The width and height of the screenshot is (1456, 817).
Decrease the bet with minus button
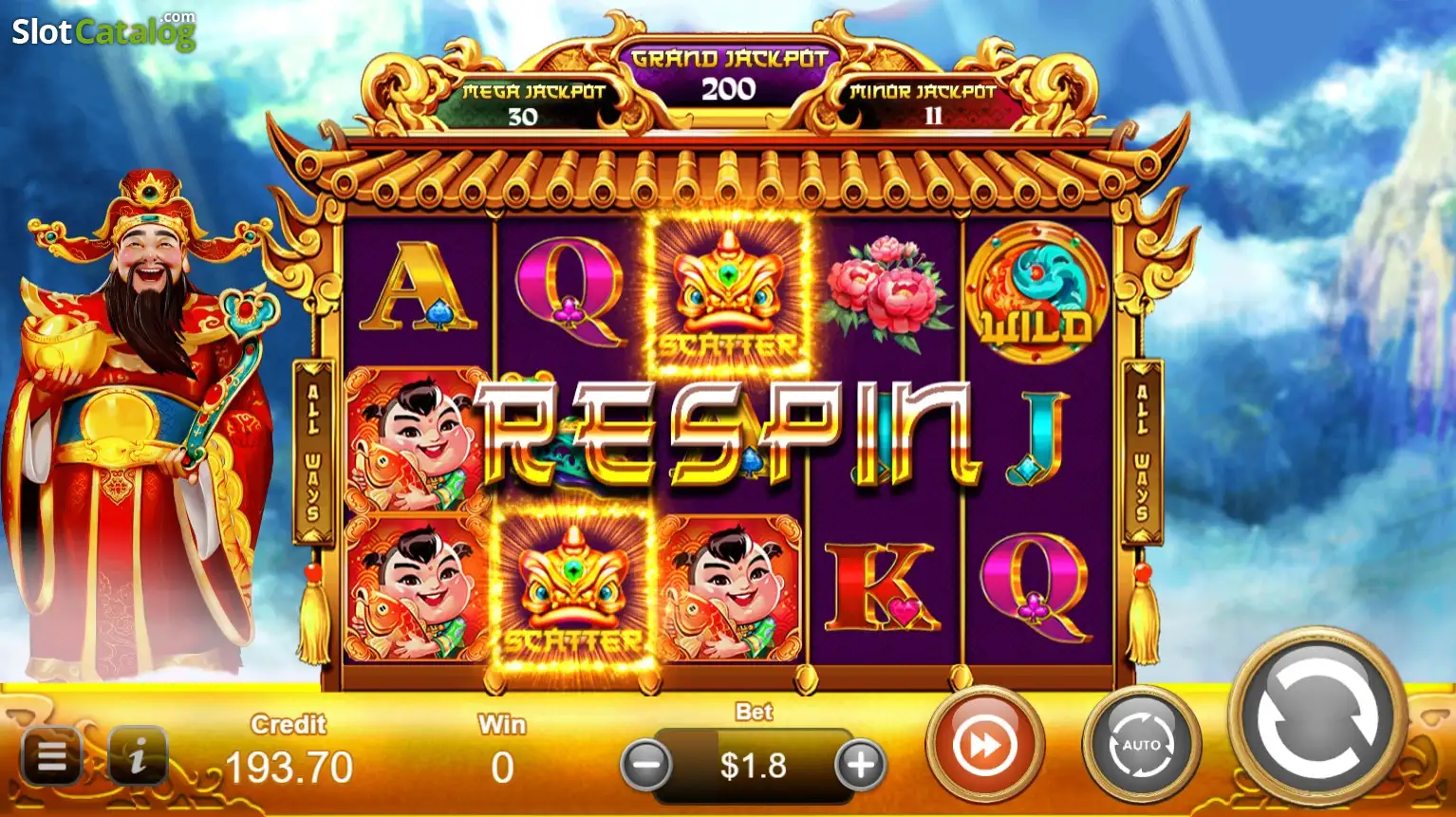click(x=646, y=765)
